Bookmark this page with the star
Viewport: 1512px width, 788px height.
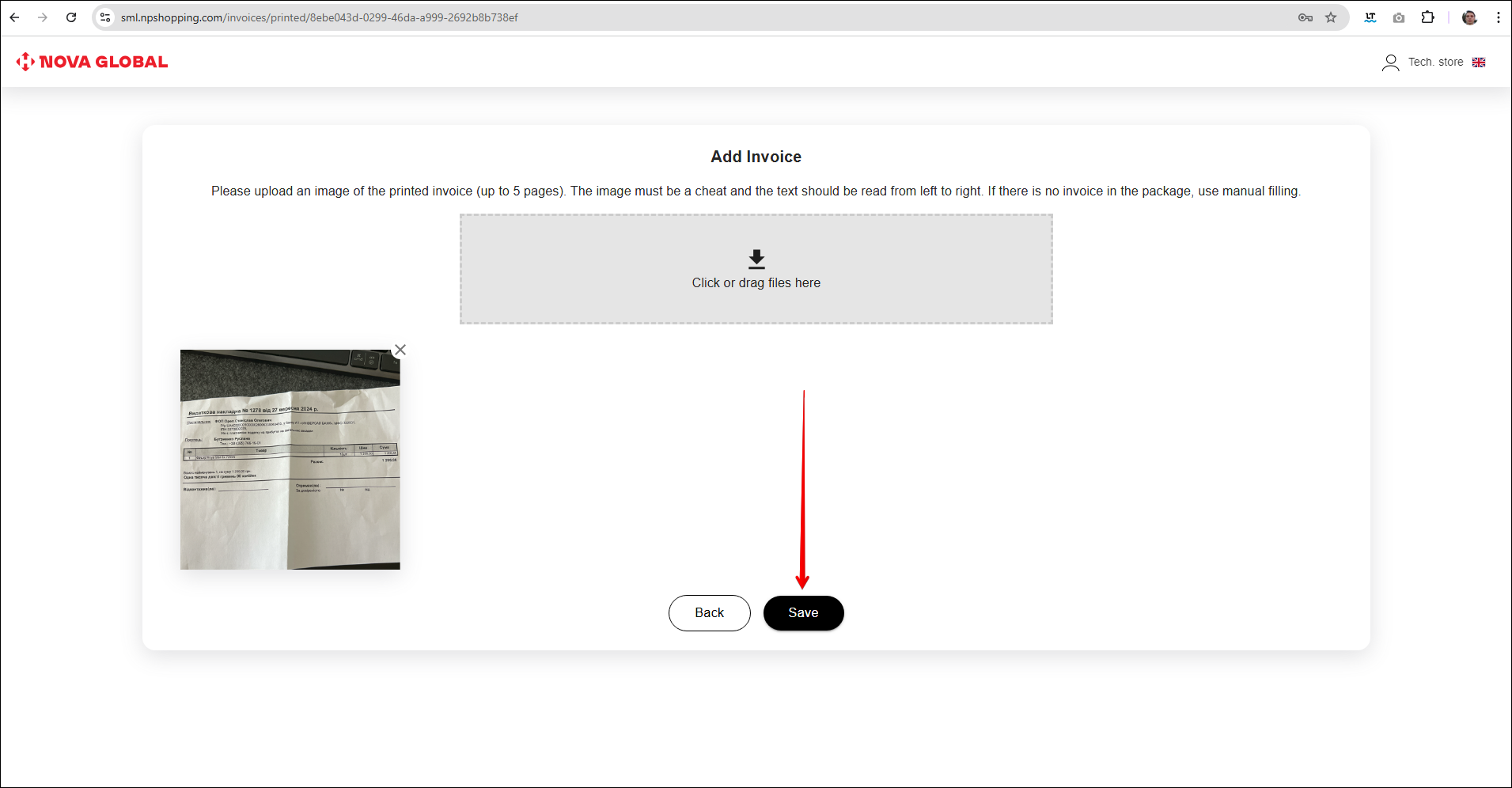(x=1331, y=17)
